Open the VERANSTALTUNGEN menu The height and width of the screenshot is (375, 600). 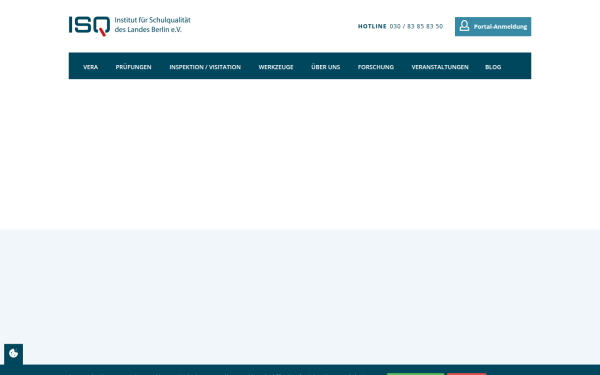point(440,67)
